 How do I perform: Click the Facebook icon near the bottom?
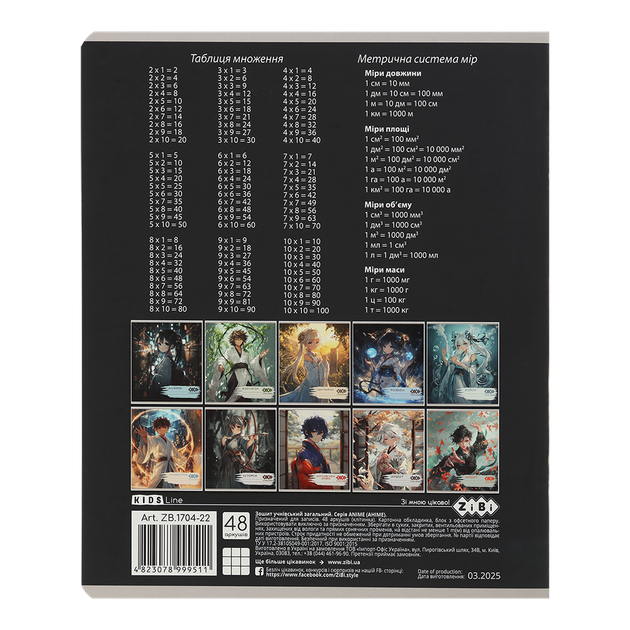pos(260,571)
